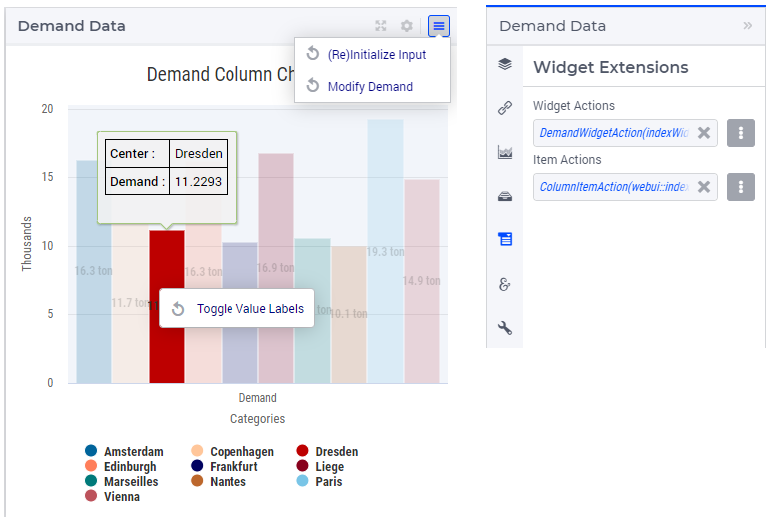This screenshot has height=517, width=777.
Task: Select the Widget Extensions list icon tab
Action: click(505, 239)
